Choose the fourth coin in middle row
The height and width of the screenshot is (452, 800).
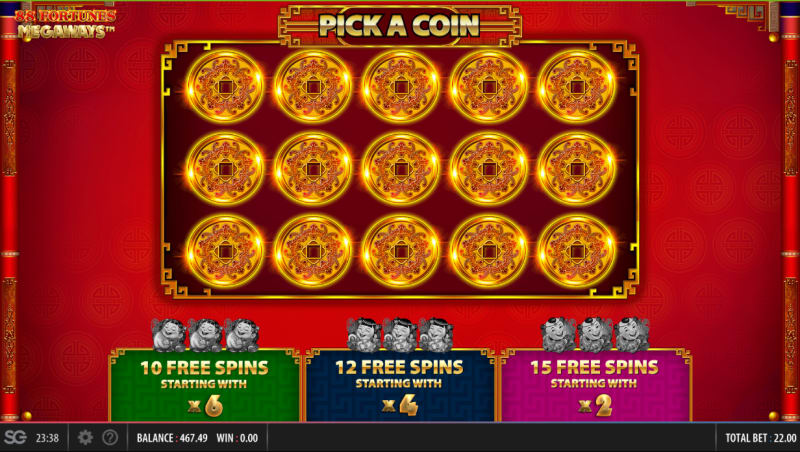(x=489, y=169)
